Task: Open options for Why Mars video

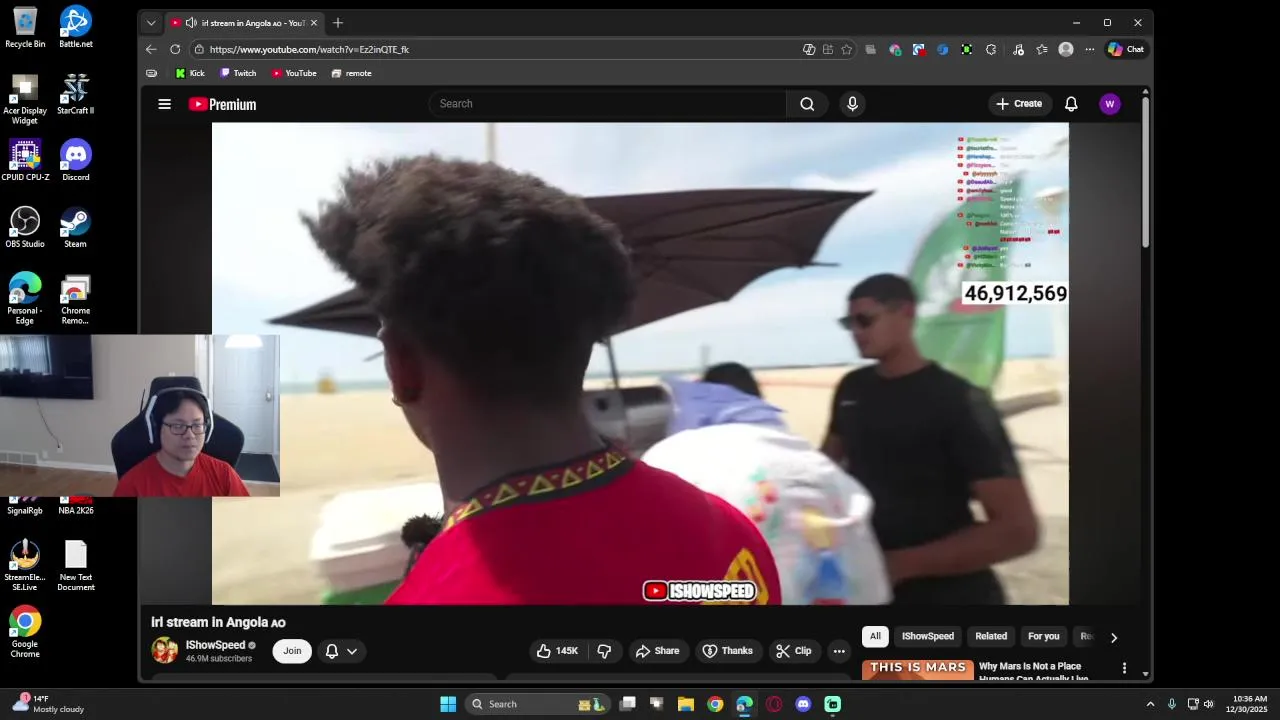Action: point(1124,668)
